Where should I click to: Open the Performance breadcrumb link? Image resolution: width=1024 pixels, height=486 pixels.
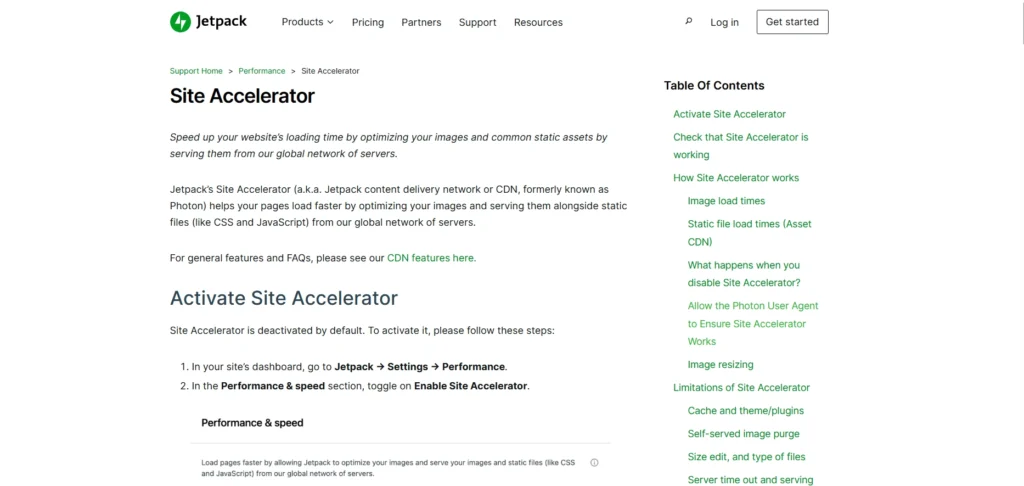(261, 71)
